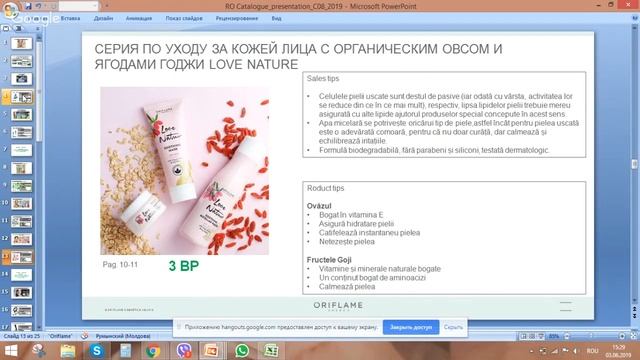Click the zoom in plus button
640x360 pixels.
(x=622, y=336)
